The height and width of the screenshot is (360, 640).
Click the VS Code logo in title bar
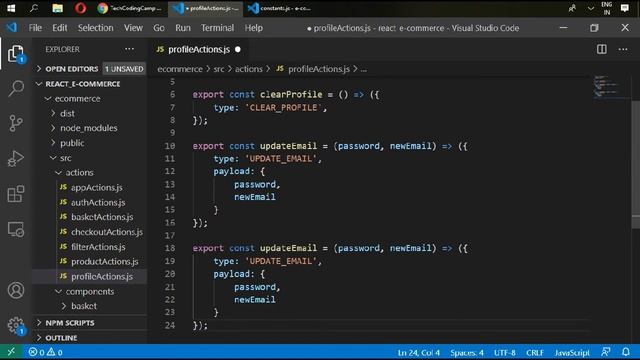(x=11, y=28)
